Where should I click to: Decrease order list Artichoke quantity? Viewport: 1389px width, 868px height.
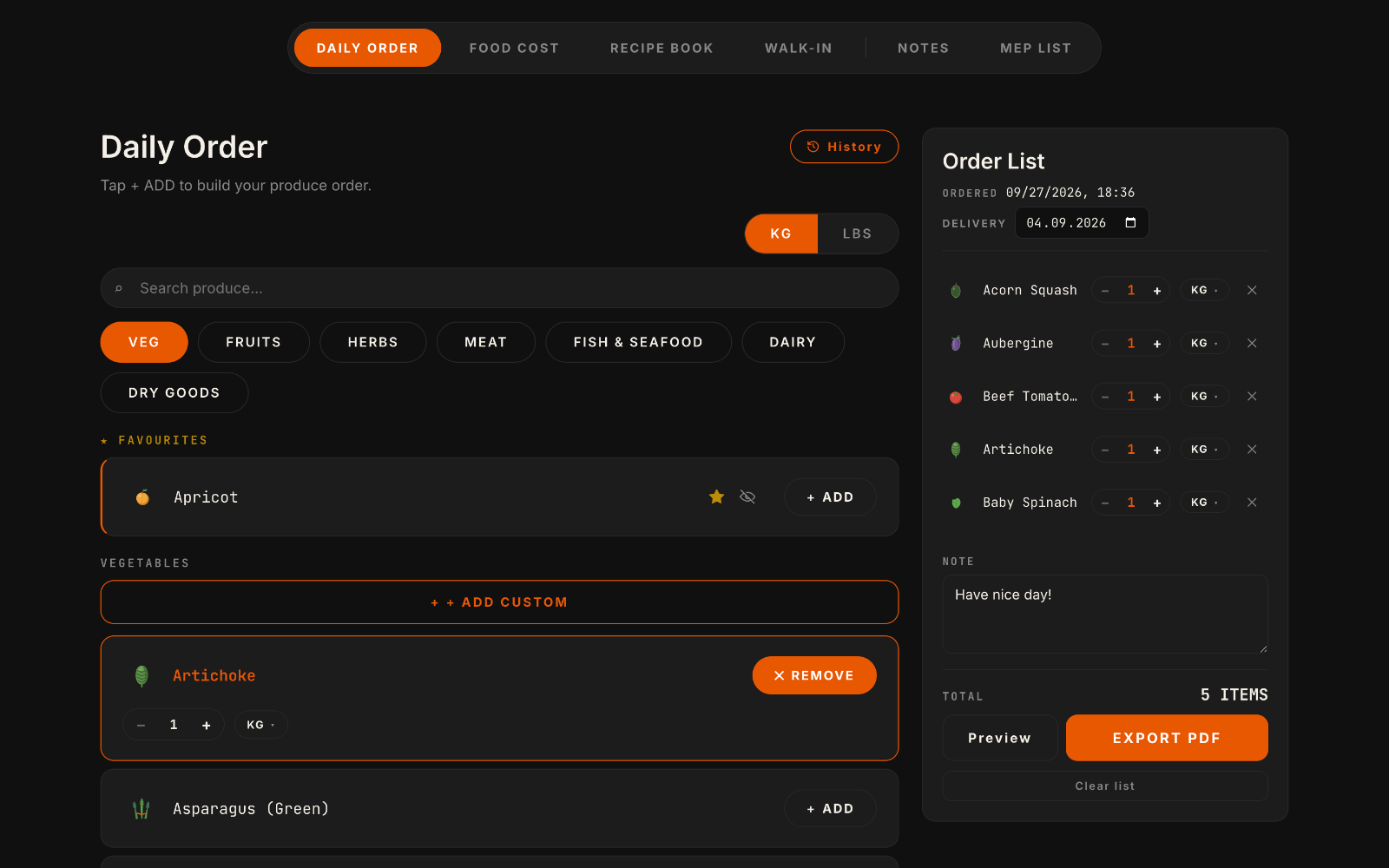point(1105,450)
